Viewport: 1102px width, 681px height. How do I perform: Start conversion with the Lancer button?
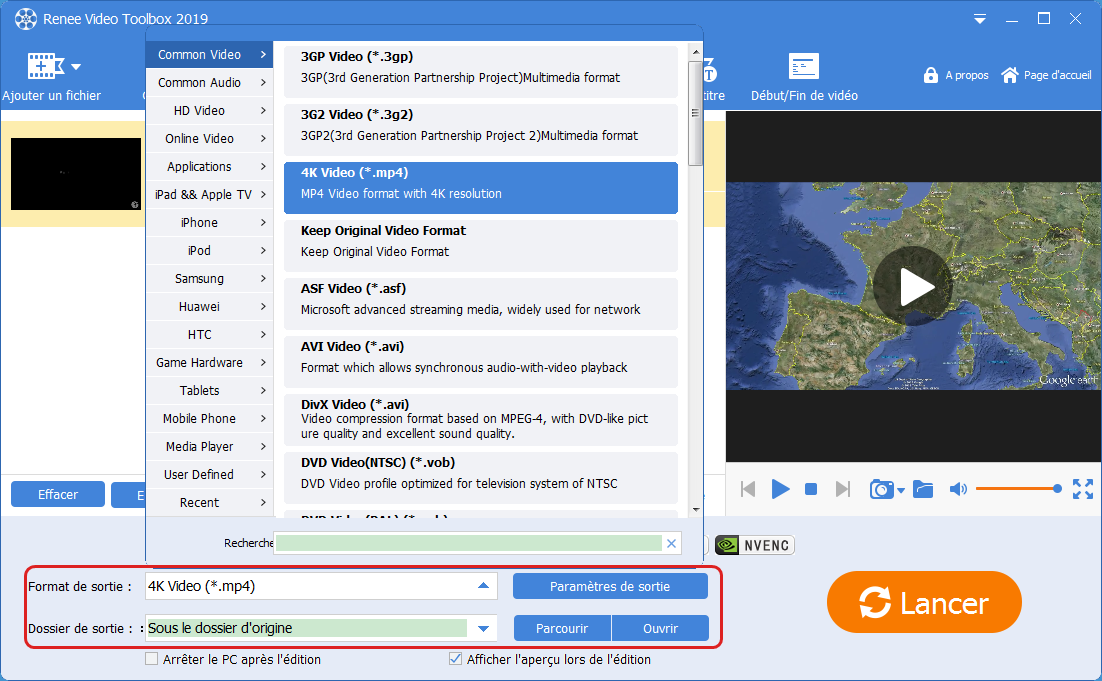tap(924, 603)
